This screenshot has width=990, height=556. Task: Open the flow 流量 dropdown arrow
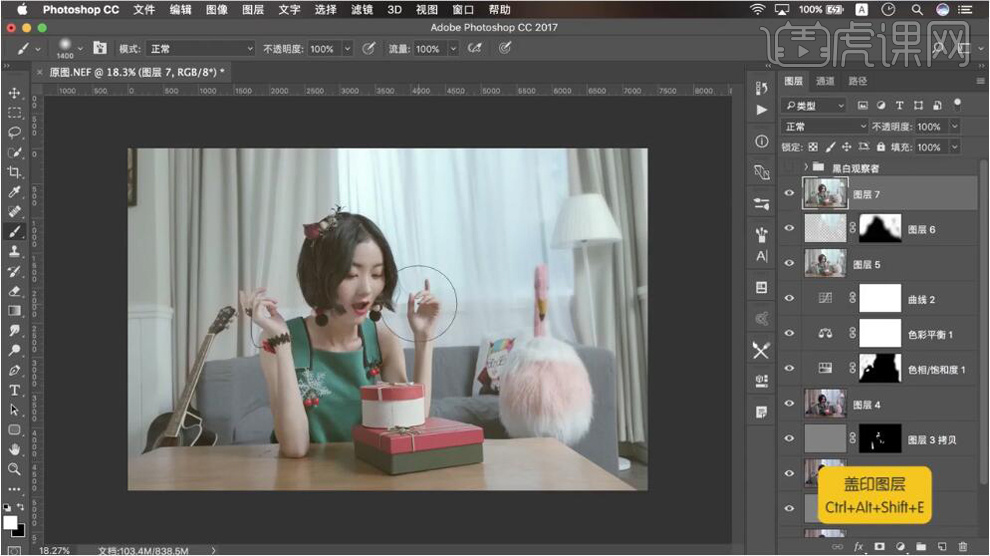coord(453,49)
